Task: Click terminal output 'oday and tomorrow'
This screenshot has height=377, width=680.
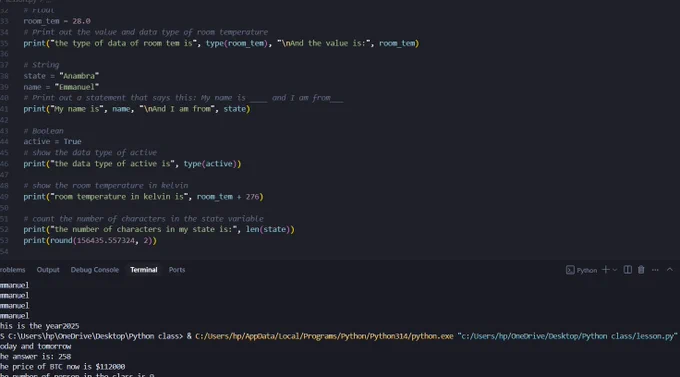Action: click(36, 346)
